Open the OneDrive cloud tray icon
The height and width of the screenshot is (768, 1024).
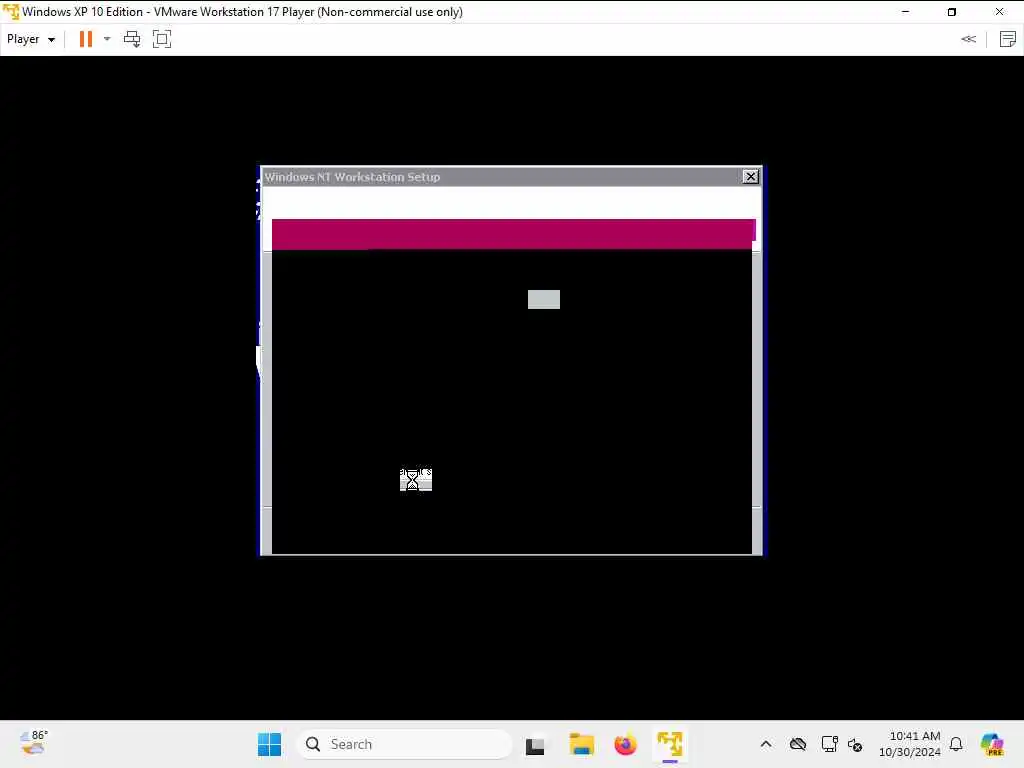pos(797,744)
